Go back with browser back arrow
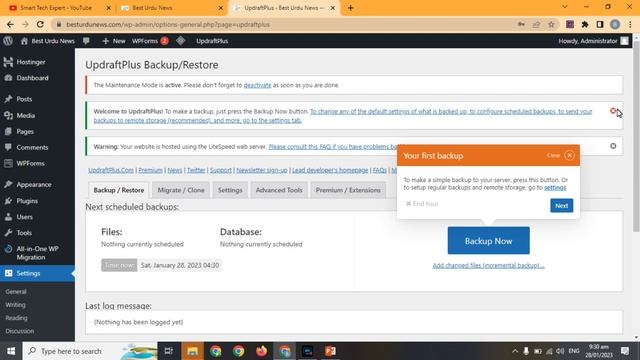640x360 pixels. coord(10,24)
